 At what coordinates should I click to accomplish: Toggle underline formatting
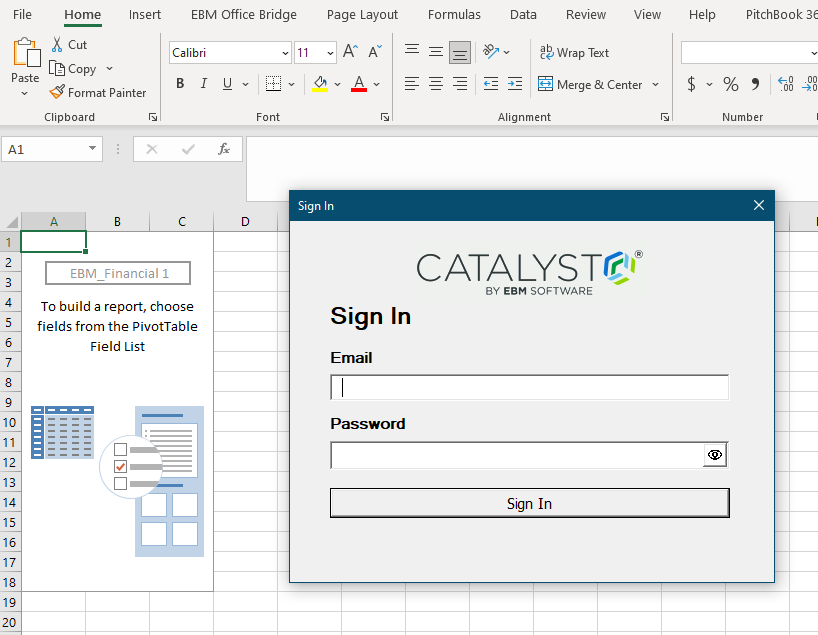click(227, 83)
